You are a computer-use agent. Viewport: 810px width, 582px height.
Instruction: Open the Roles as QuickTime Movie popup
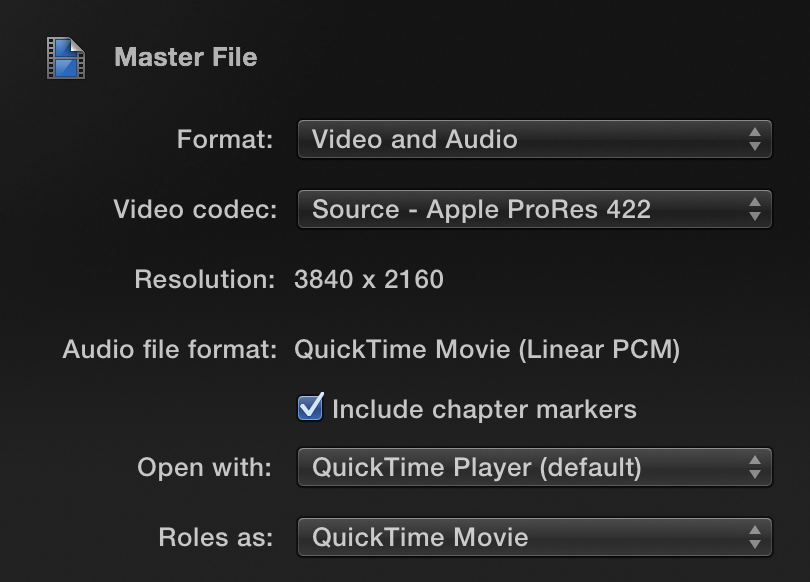click(535, 537)
